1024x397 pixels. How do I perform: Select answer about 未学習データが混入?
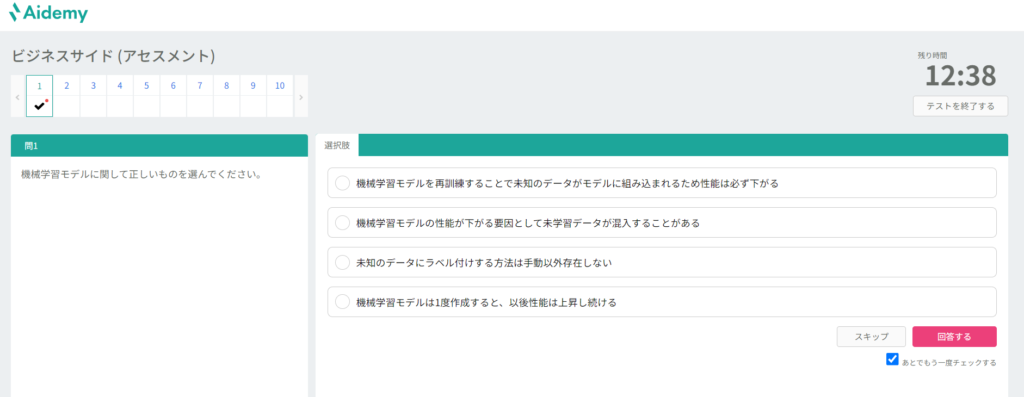point(662,223)
